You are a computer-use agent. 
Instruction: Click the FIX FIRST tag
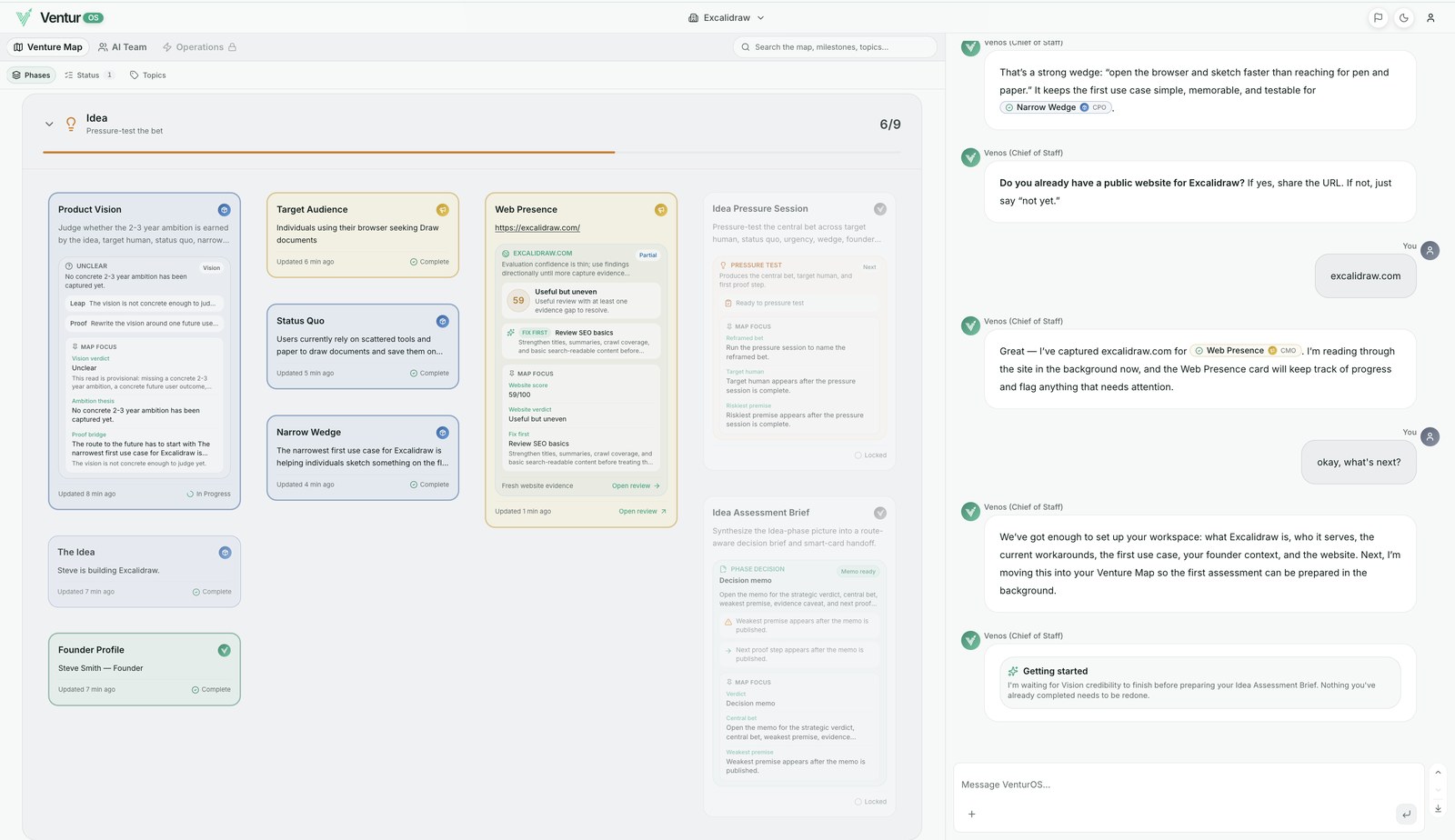(535, 333)
